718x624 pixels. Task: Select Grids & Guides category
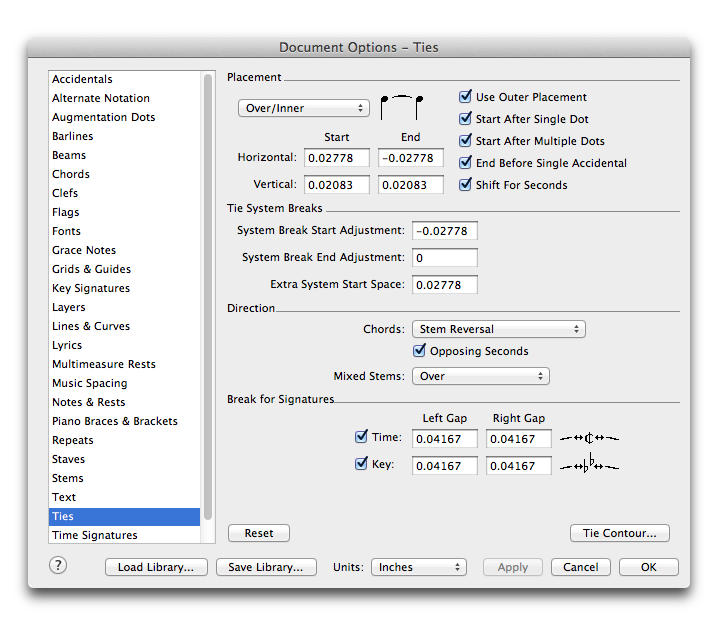[x=125, y=269]
